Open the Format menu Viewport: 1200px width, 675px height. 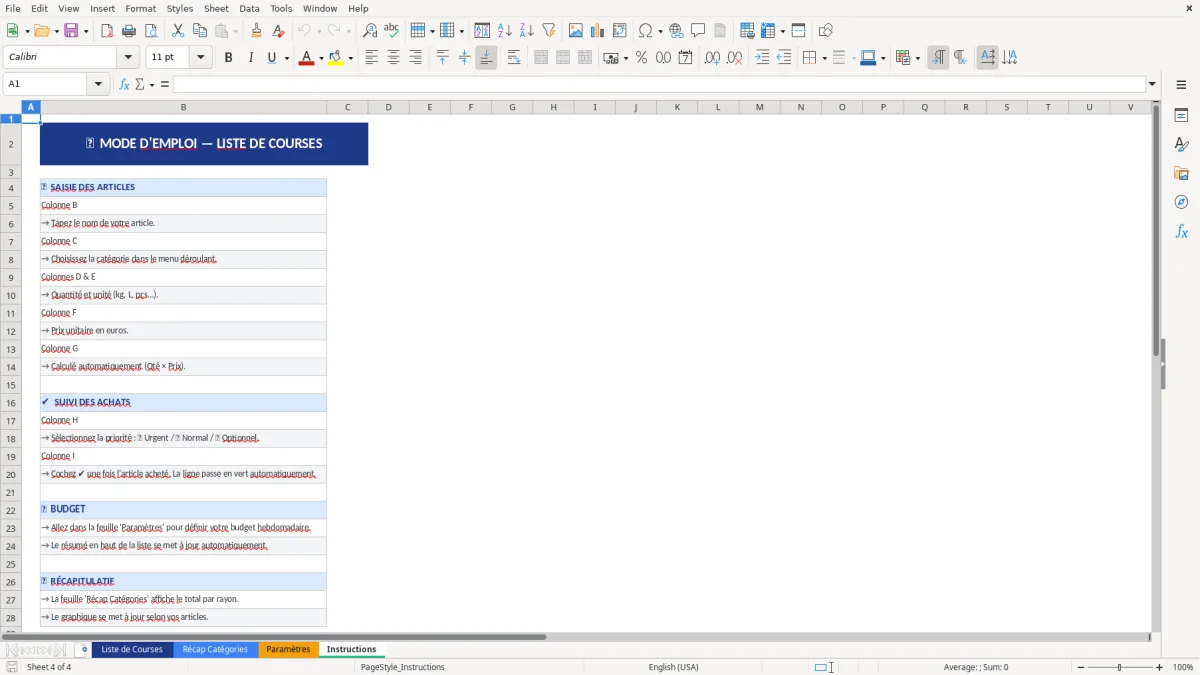[140, 8]
